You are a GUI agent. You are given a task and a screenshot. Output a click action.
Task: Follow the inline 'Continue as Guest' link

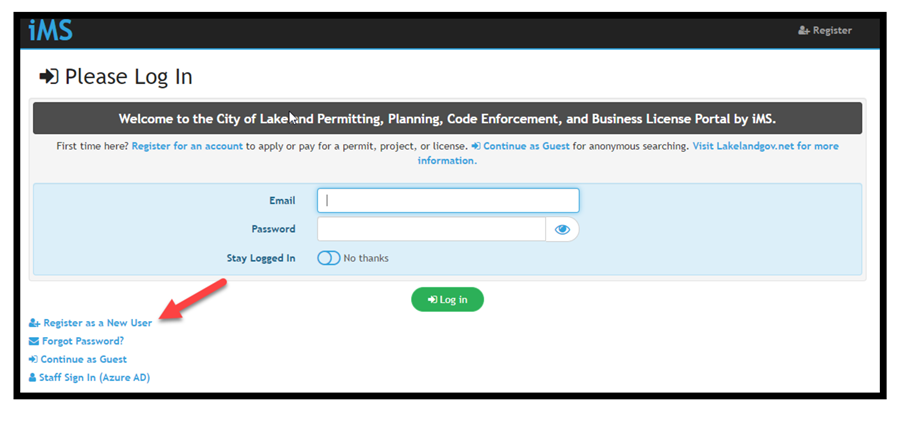[x=521, y=146]
